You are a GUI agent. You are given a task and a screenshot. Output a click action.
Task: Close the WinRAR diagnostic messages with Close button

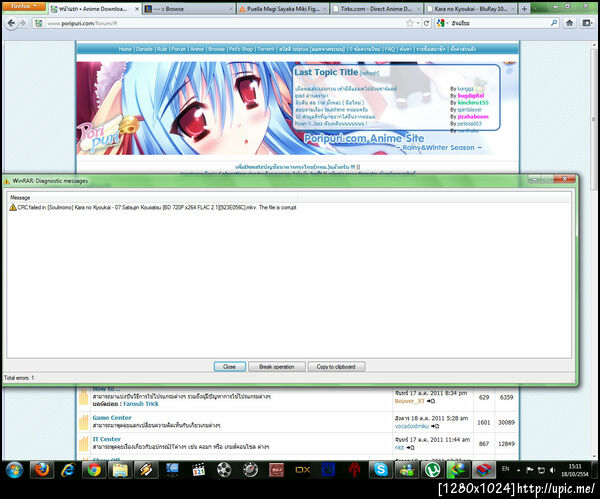click(230, 367)
